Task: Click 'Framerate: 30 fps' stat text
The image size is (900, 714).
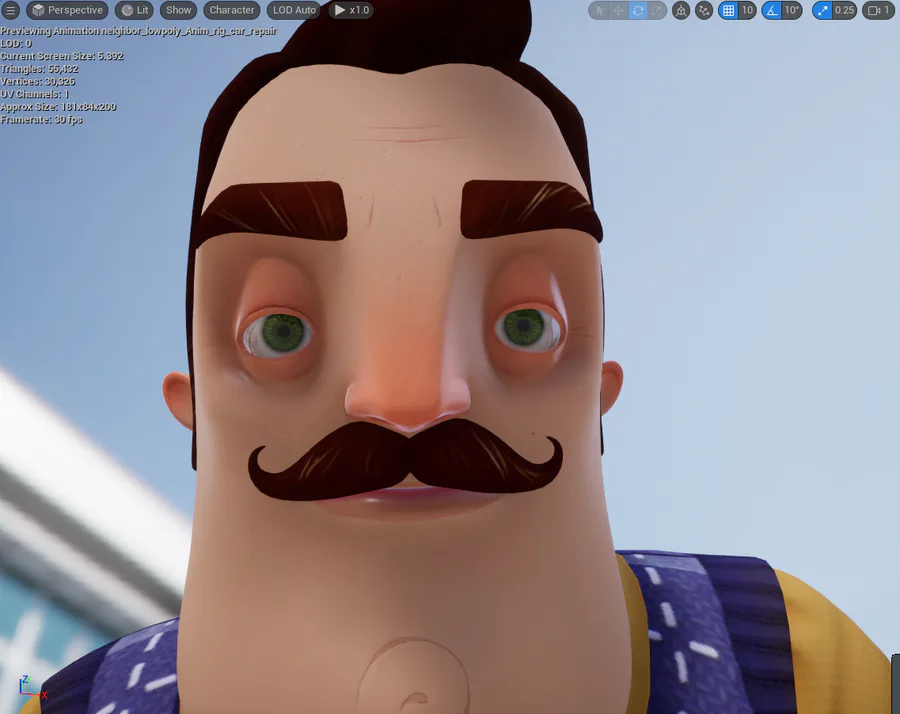Action: click(x=41, y=119)
